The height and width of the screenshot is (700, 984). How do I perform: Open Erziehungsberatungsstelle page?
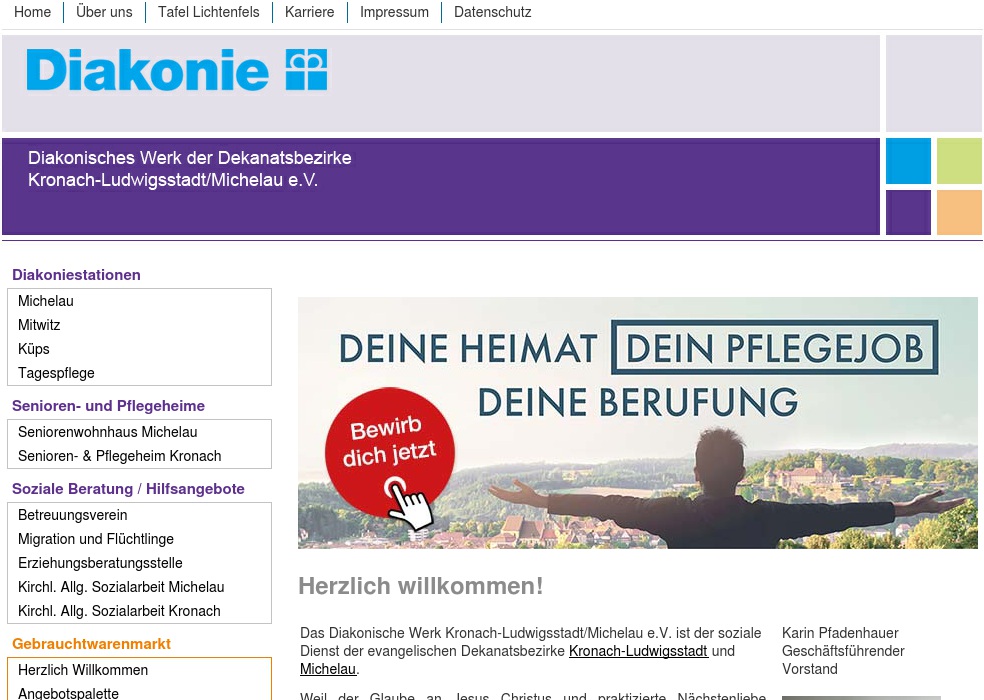(100, 563)
